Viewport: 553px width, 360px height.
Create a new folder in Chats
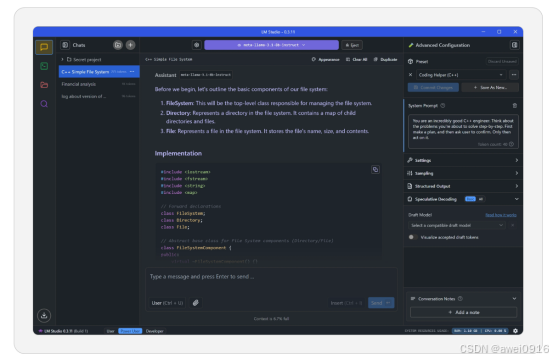click(118, 45)
